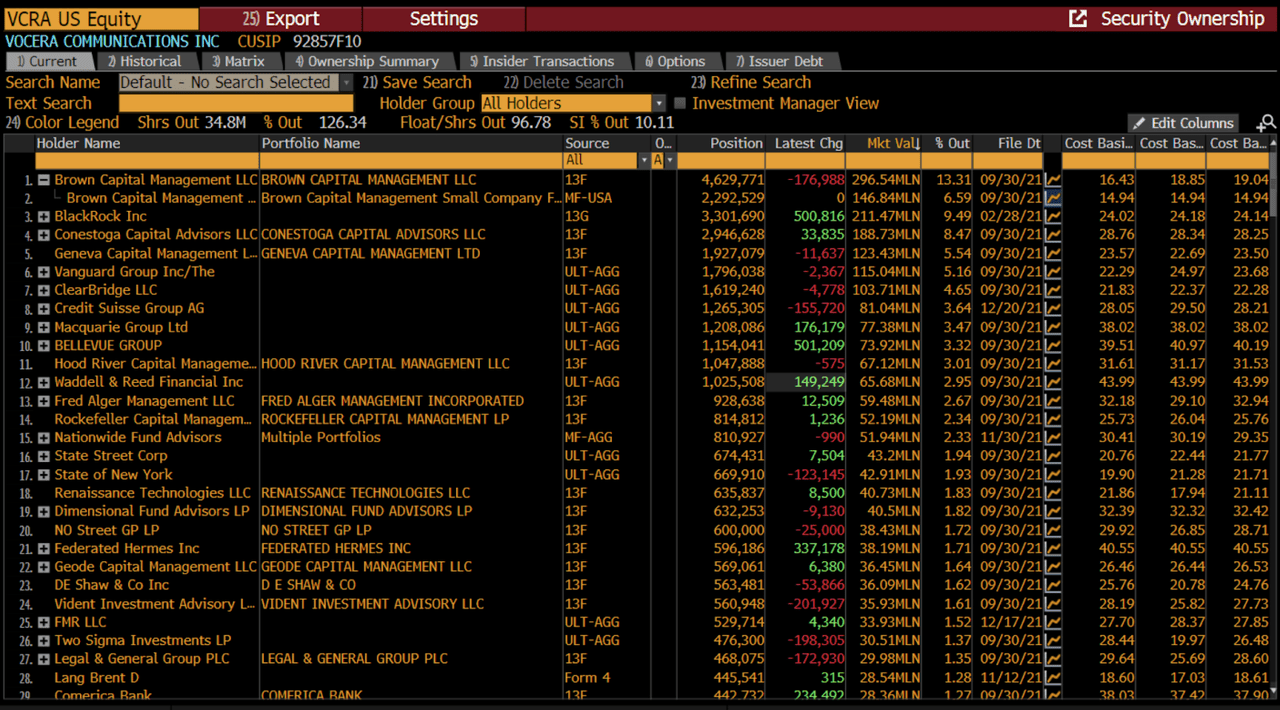
Task: Open Security Ownership pop-out icon
Action: coord(1078,19)
